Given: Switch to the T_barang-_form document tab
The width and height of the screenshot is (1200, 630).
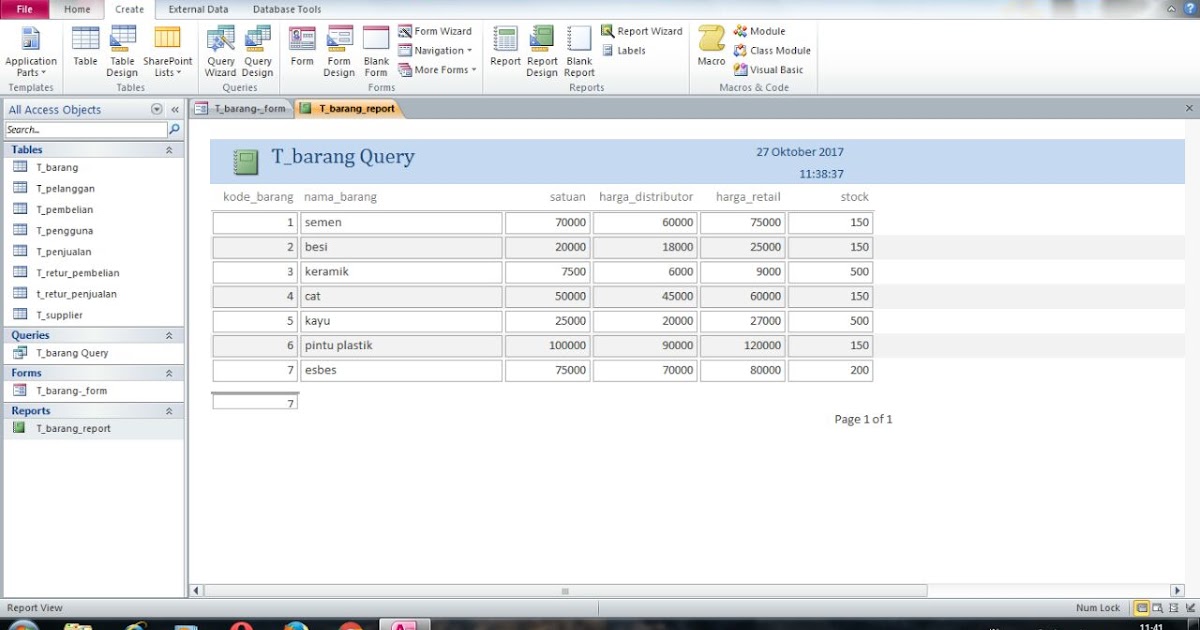Looking at the screenshot, I should pos(241,108).
